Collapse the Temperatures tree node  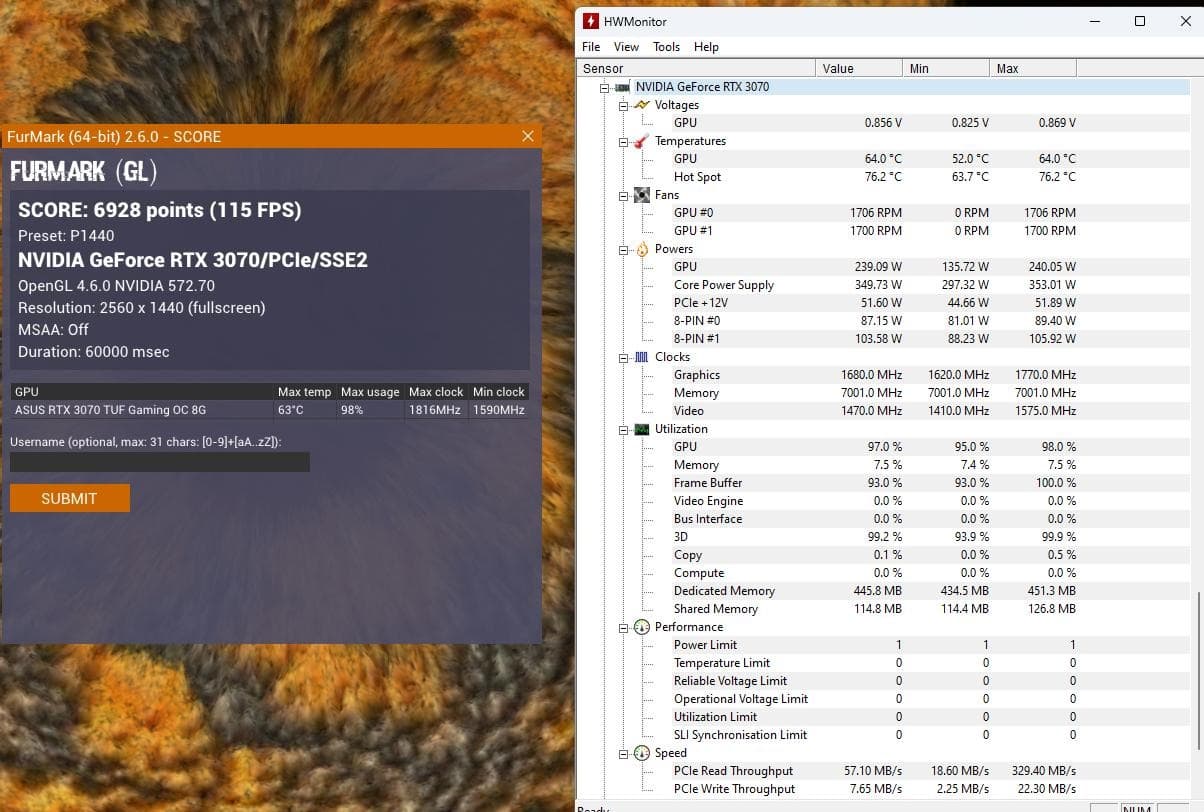624,141
